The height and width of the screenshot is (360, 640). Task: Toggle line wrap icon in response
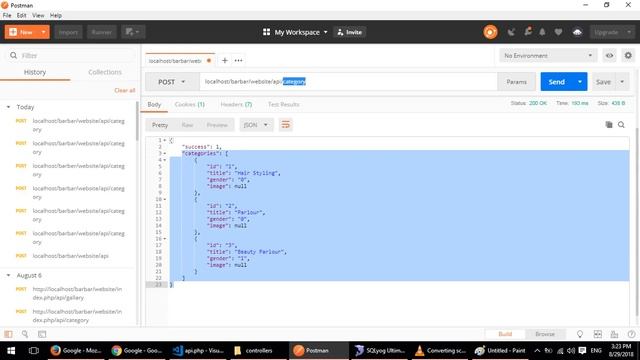tap(286, 124)
